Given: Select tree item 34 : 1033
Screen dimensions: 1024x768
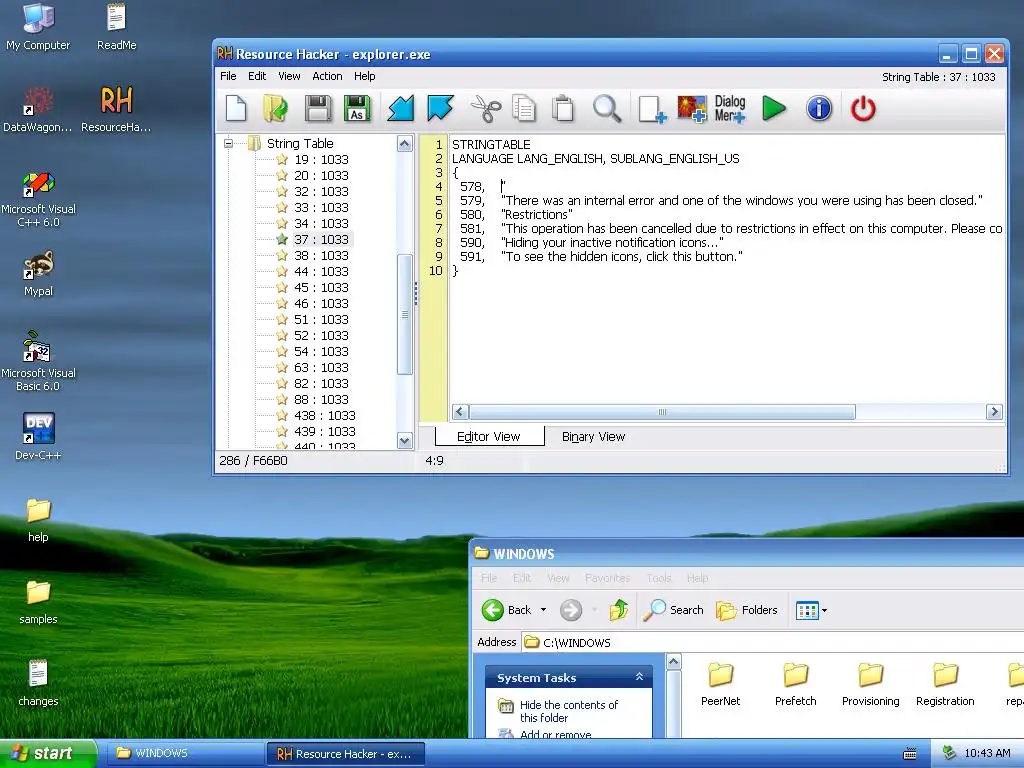Looking at the screenshot, I should coord(321,223).
